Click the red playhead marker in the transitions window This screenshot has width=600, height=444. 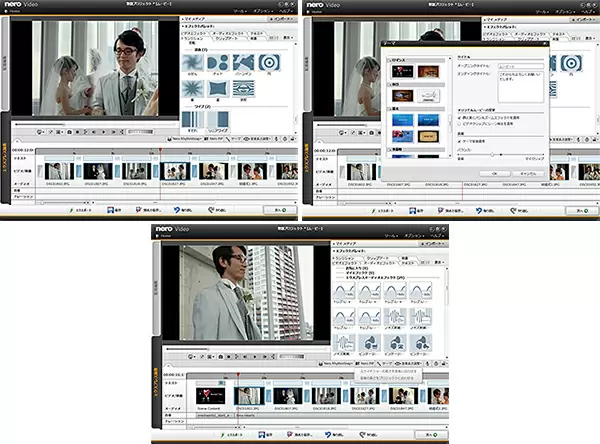[160, 150]
